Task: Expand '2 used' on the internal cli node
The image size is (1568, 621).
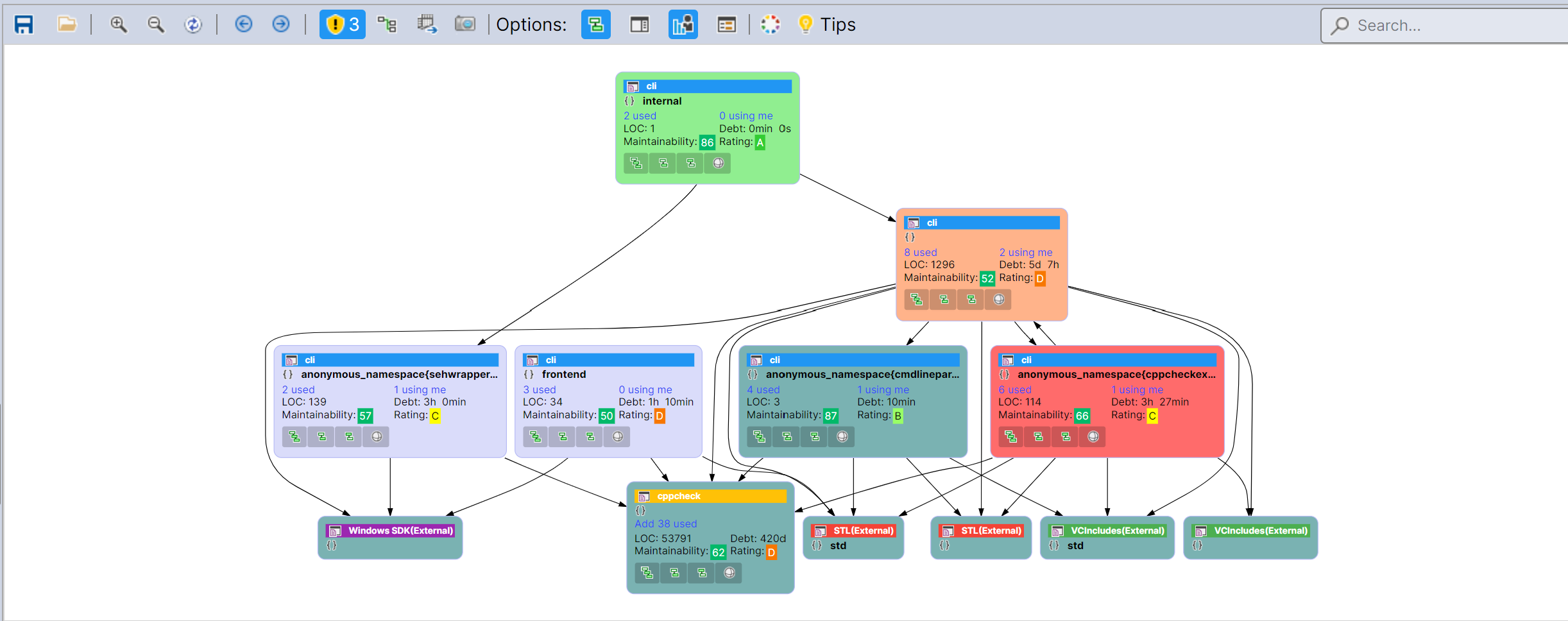Action: pos(639,115)
